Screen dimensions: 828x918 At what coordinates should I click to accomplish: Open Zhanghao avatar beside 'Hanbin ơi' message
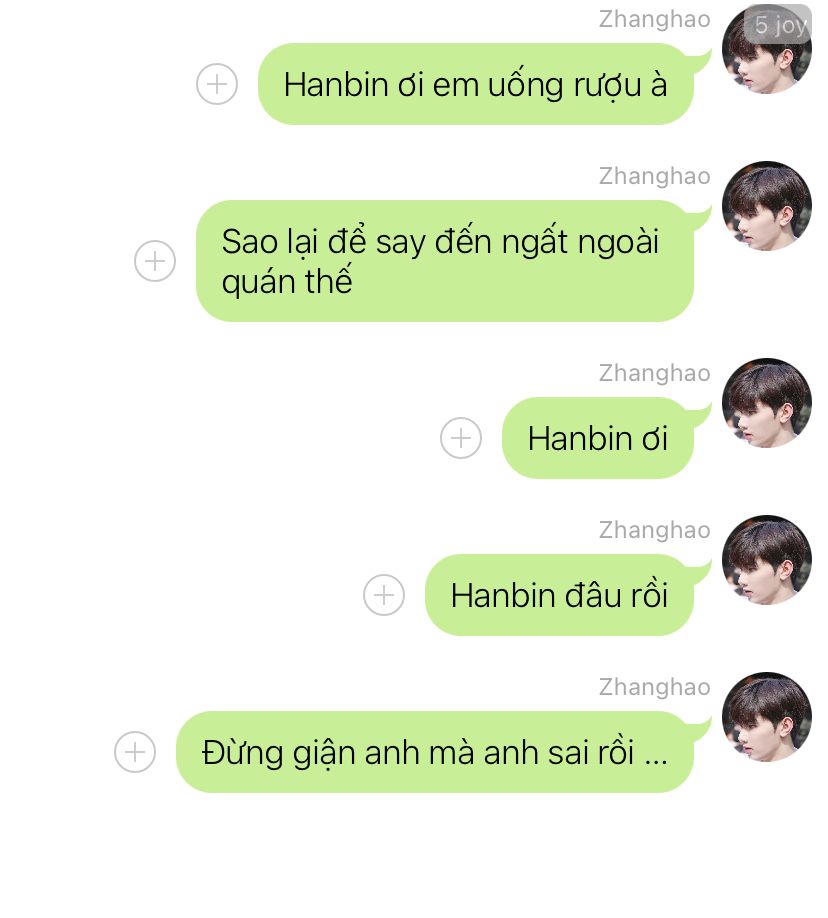coord(767,403)
